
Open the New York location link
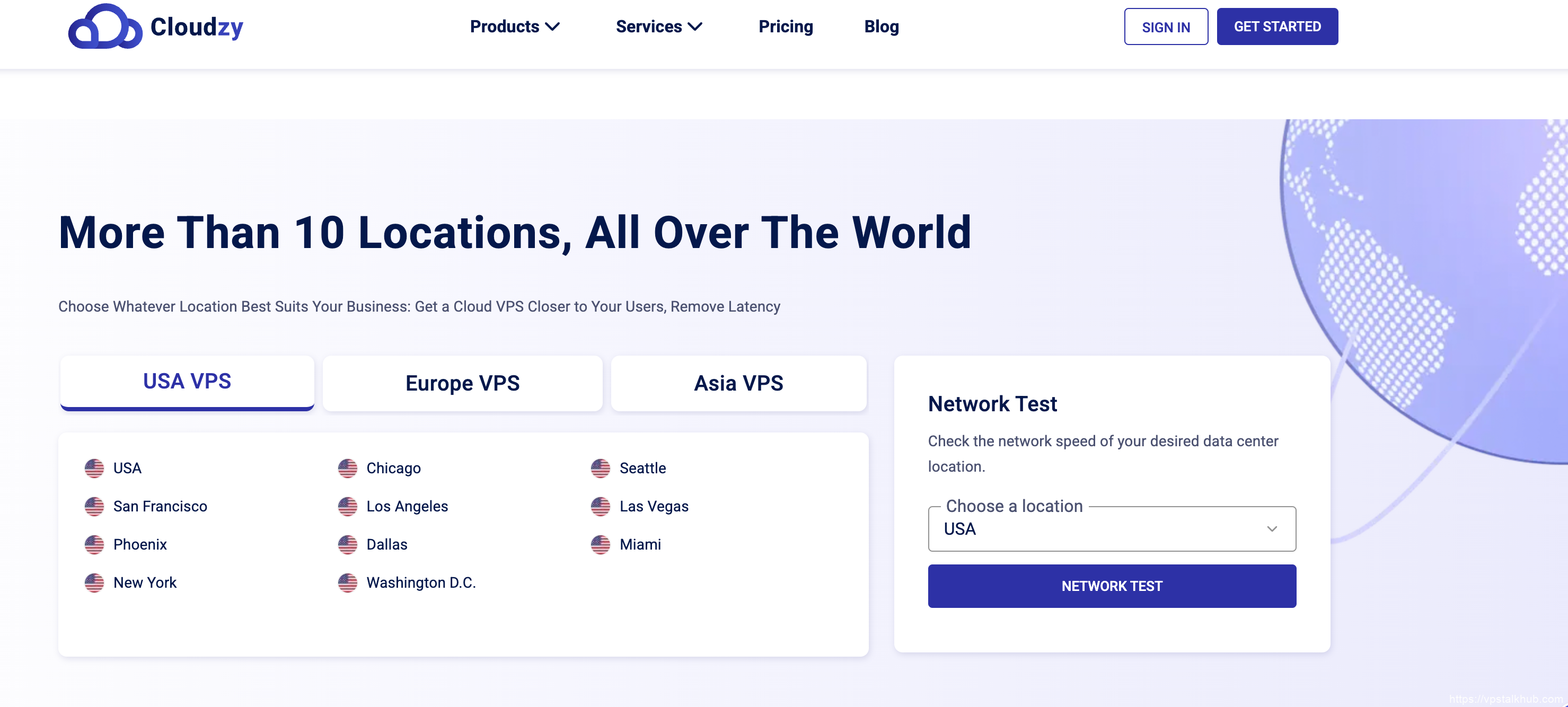(x=145, y=582)
